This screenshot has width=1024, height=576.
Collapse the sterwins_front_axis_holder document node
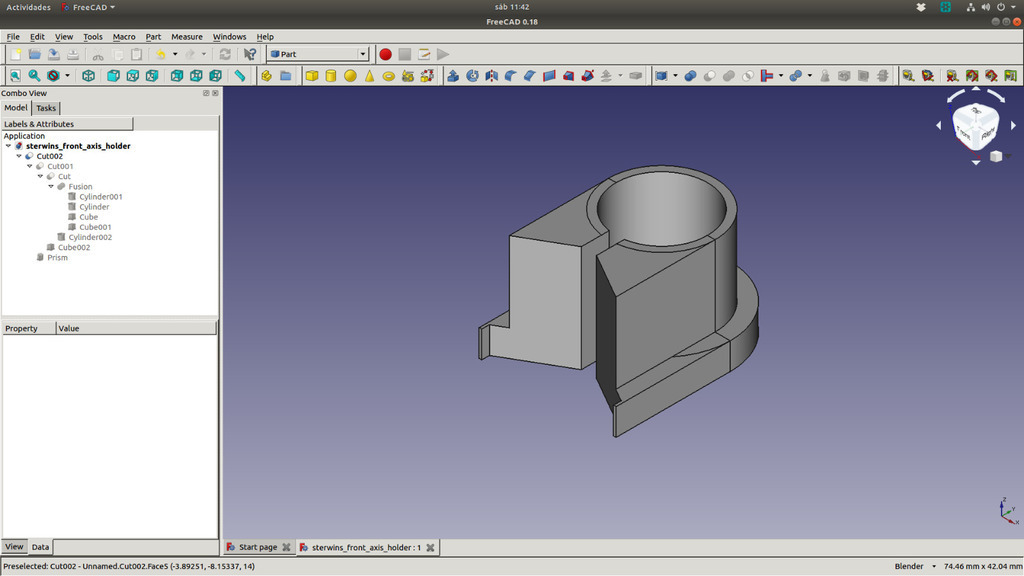click(8, 146)
